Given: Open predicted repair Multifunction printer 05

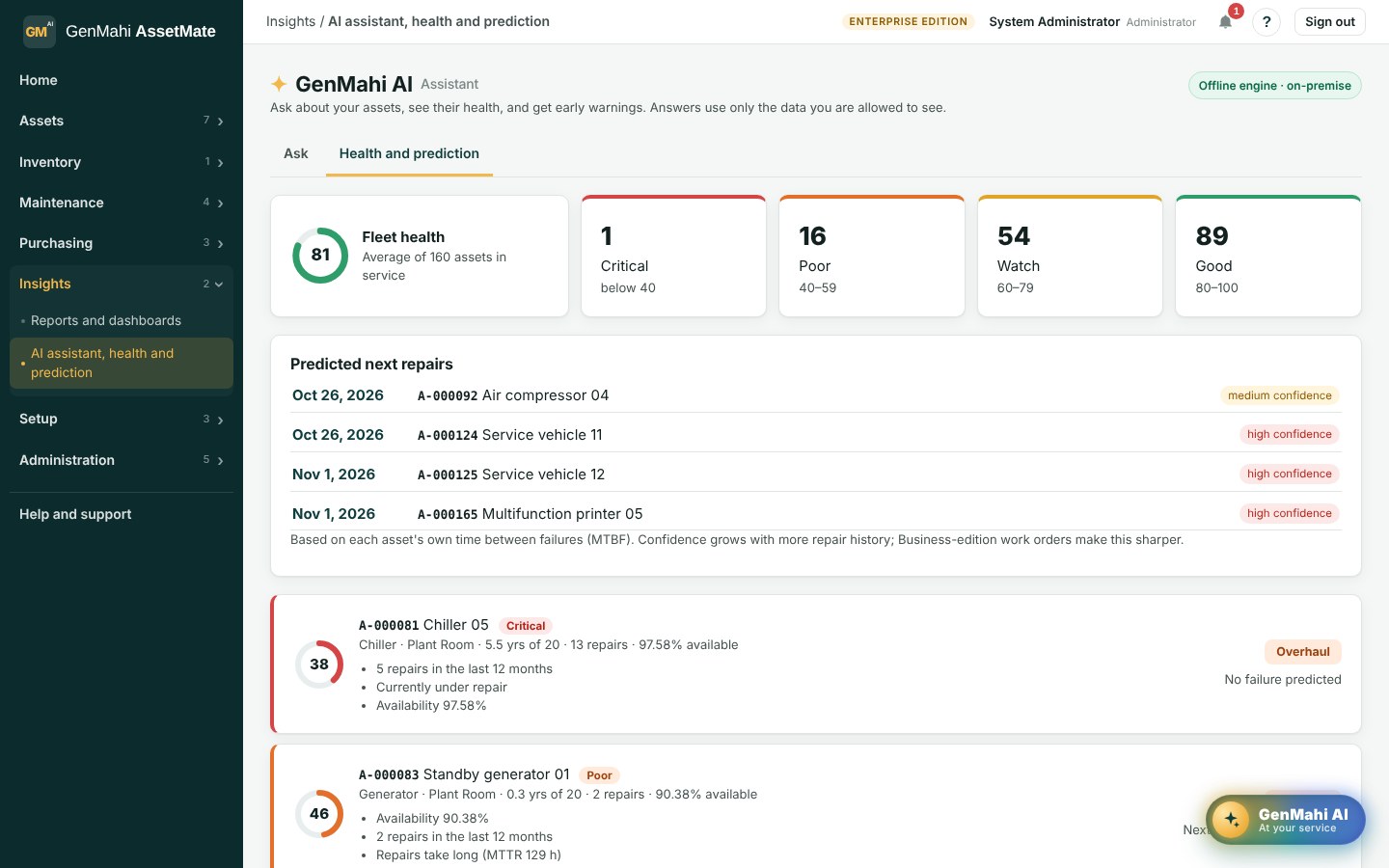Looking at the screenshot, I should click(816, 514).
